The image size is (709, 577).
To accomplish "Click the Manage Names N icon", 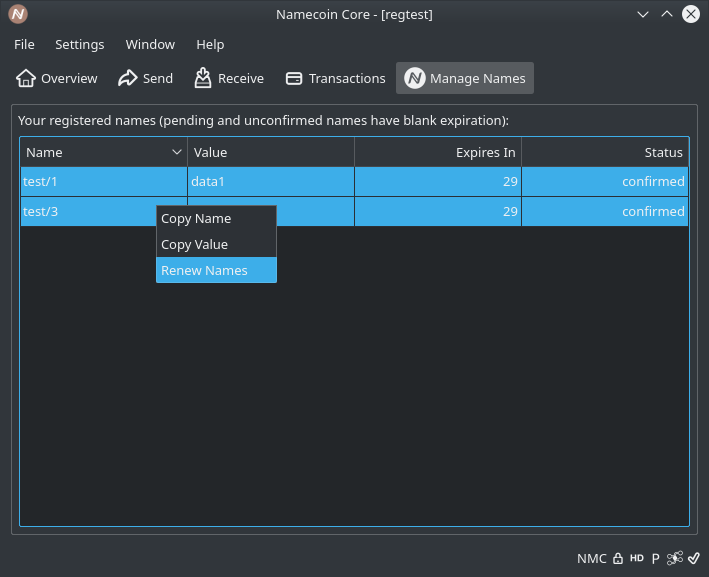I will pyautogui.click(x=415, y=78).
